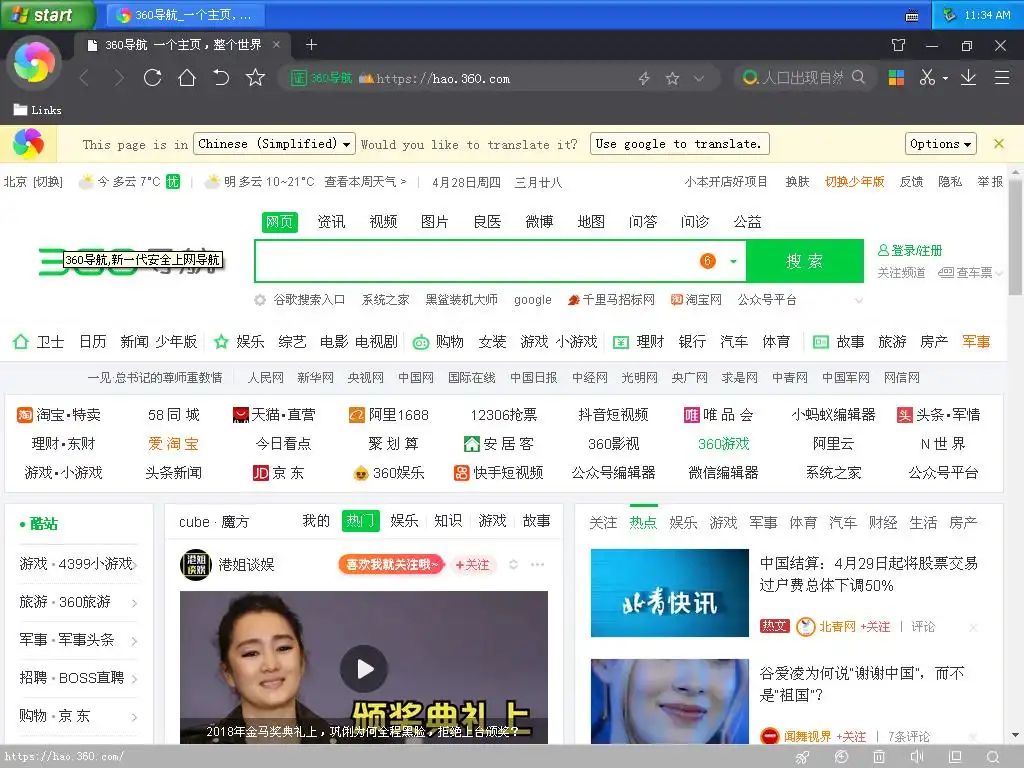Image resolution: width=1024 pixels, height=768 pixels.
Task: Expand the 游戏·4399小游戏 row arrow
Action: [x=135, y=564]
